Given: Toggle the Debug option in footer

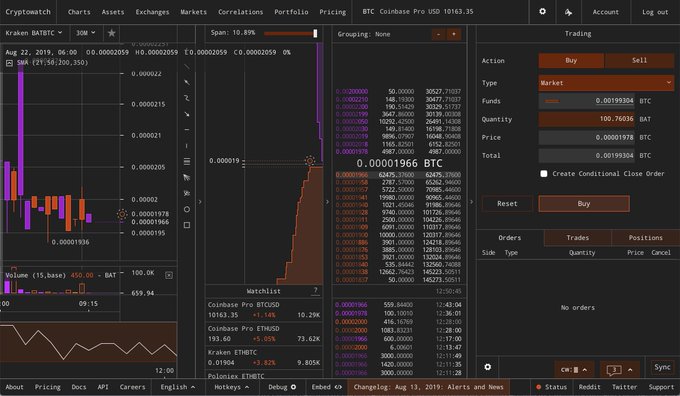Looking at the screenshot, I should [x=282, y=387].
